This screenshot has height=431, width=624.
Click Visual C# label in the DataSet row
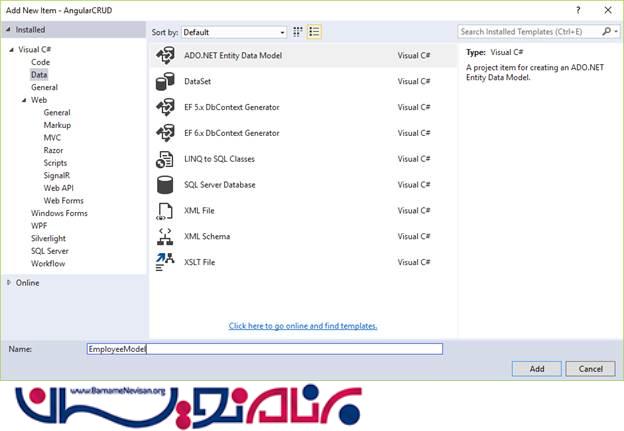coord(414,82)
